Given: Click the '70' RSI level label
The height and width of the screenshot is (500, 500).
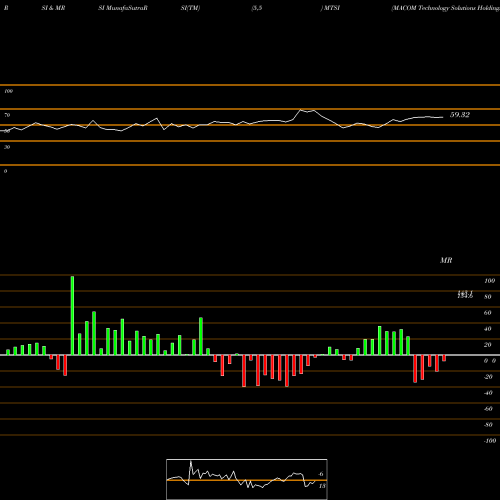Looking at the screenshot, I should tap(7, 115).
